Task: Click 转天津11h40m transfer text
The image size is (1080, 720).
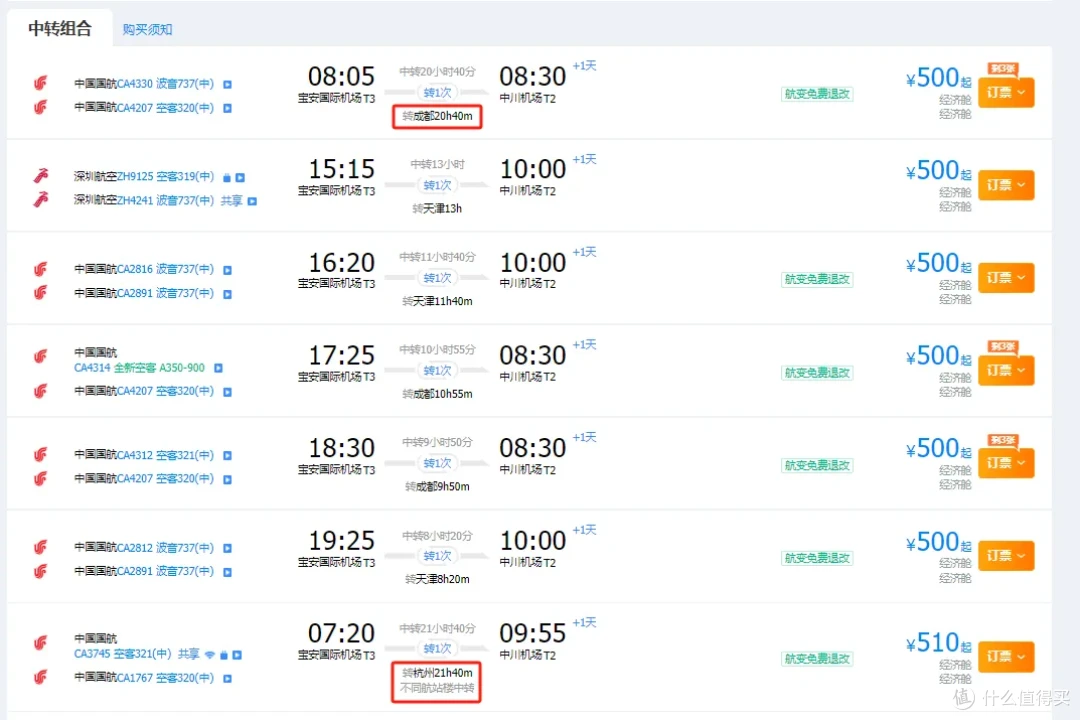Action: point(437,301)
